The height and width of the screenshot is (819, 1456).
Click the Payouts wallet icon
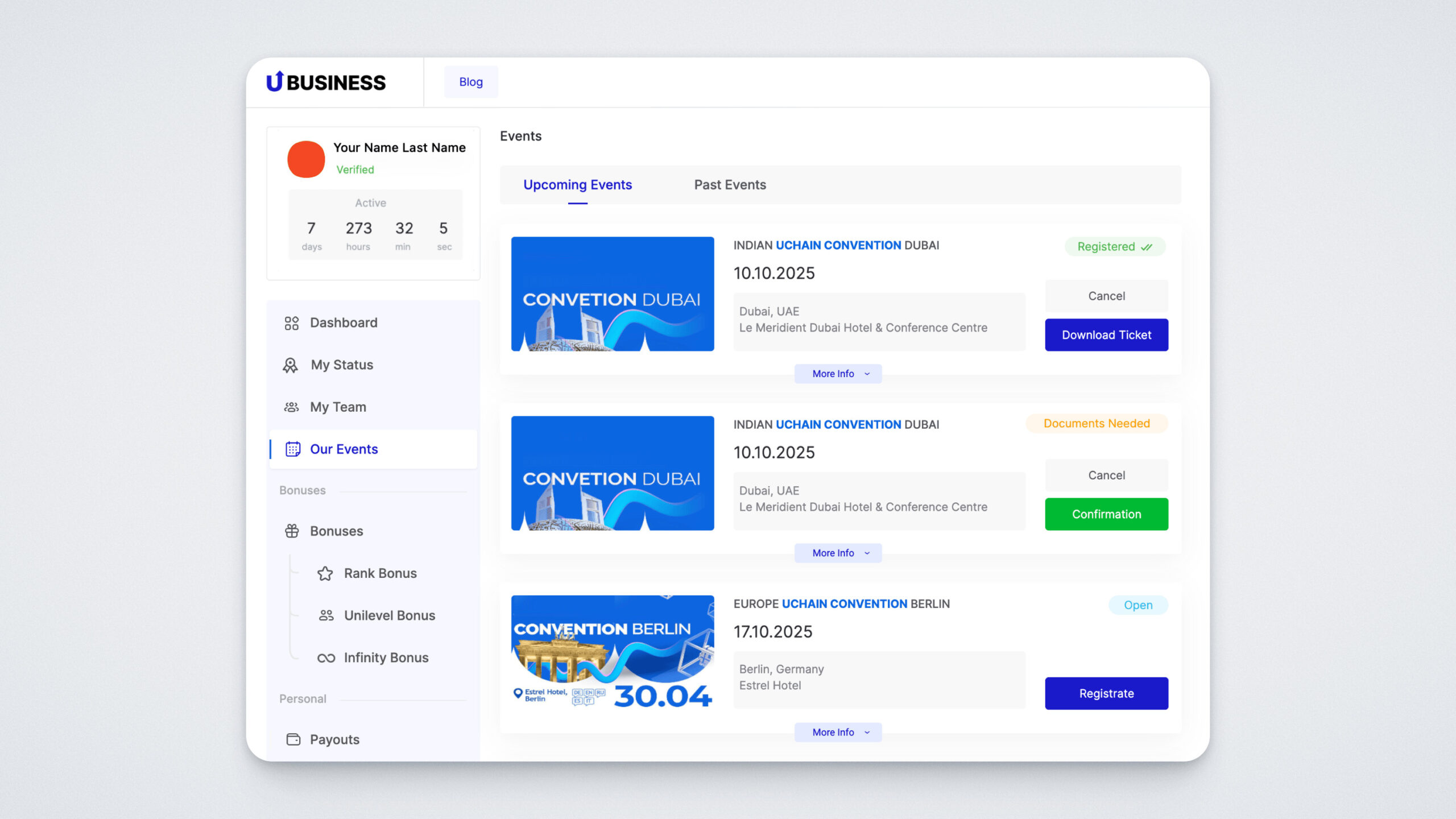(x=293, y=739)
